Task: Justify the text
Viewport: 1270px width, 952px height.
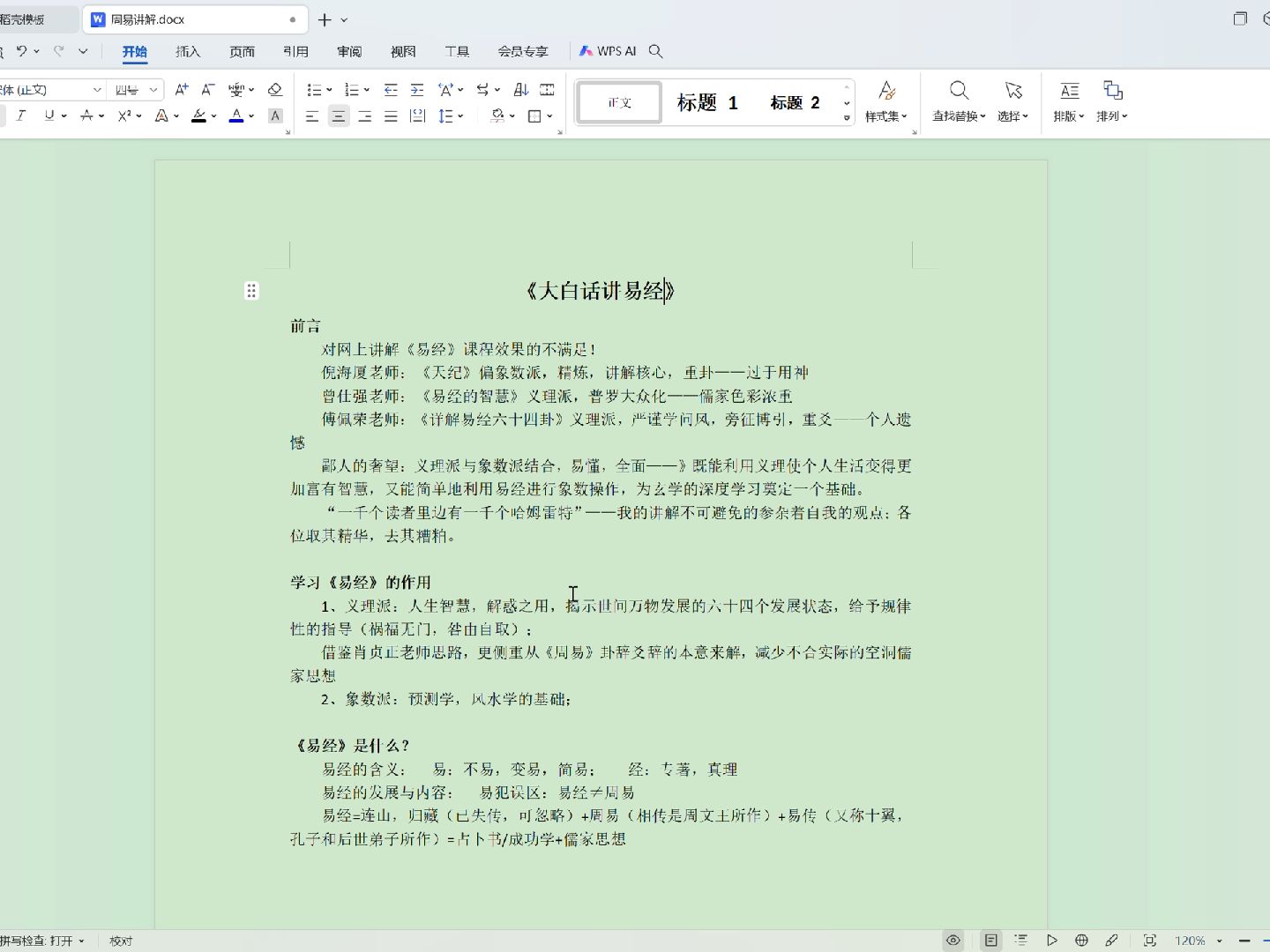Action: (x=391, y=115)
